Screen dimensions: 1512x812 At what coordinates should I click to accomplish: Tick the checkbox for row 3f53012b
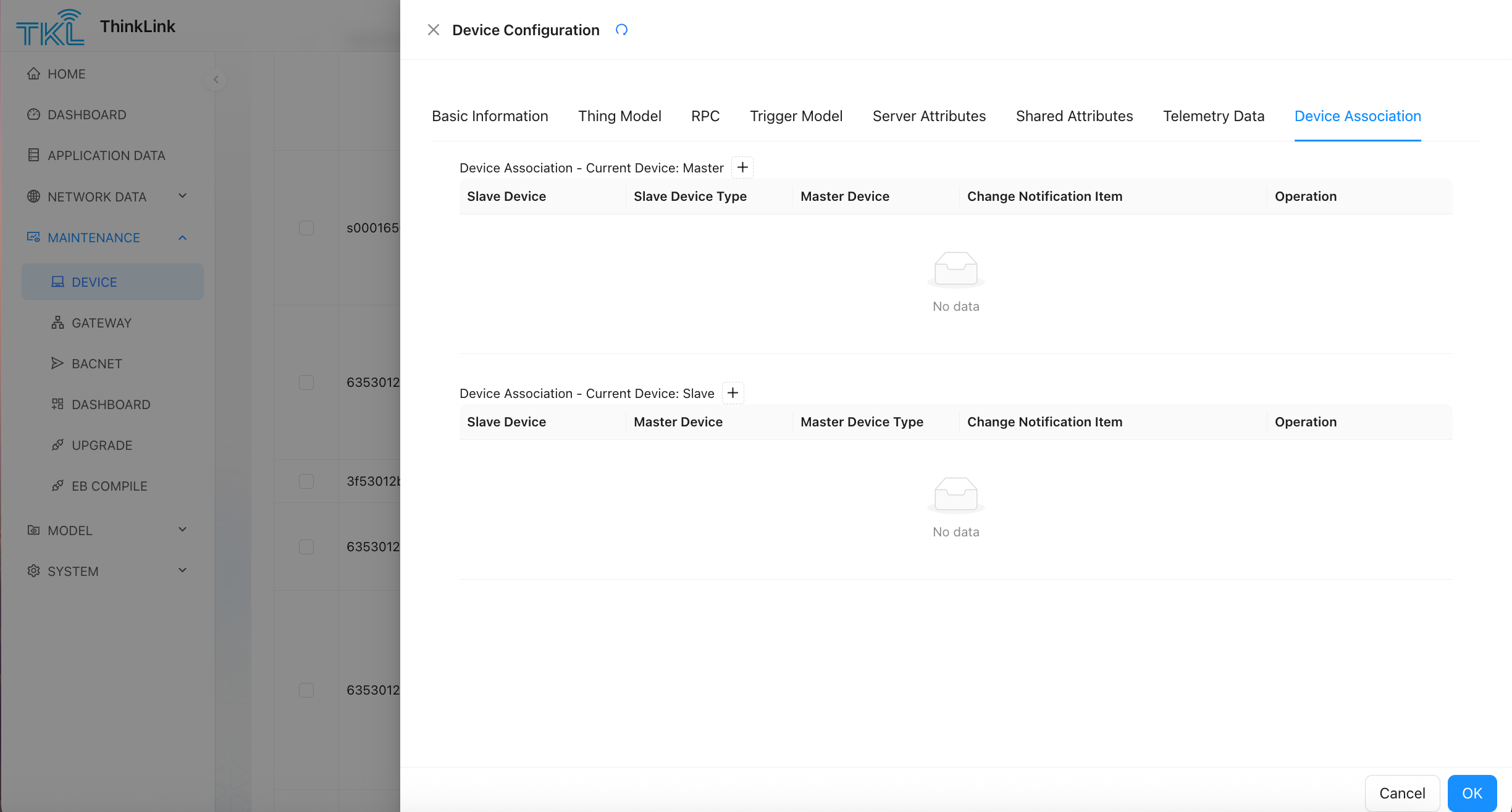click(x=306, y=481)
